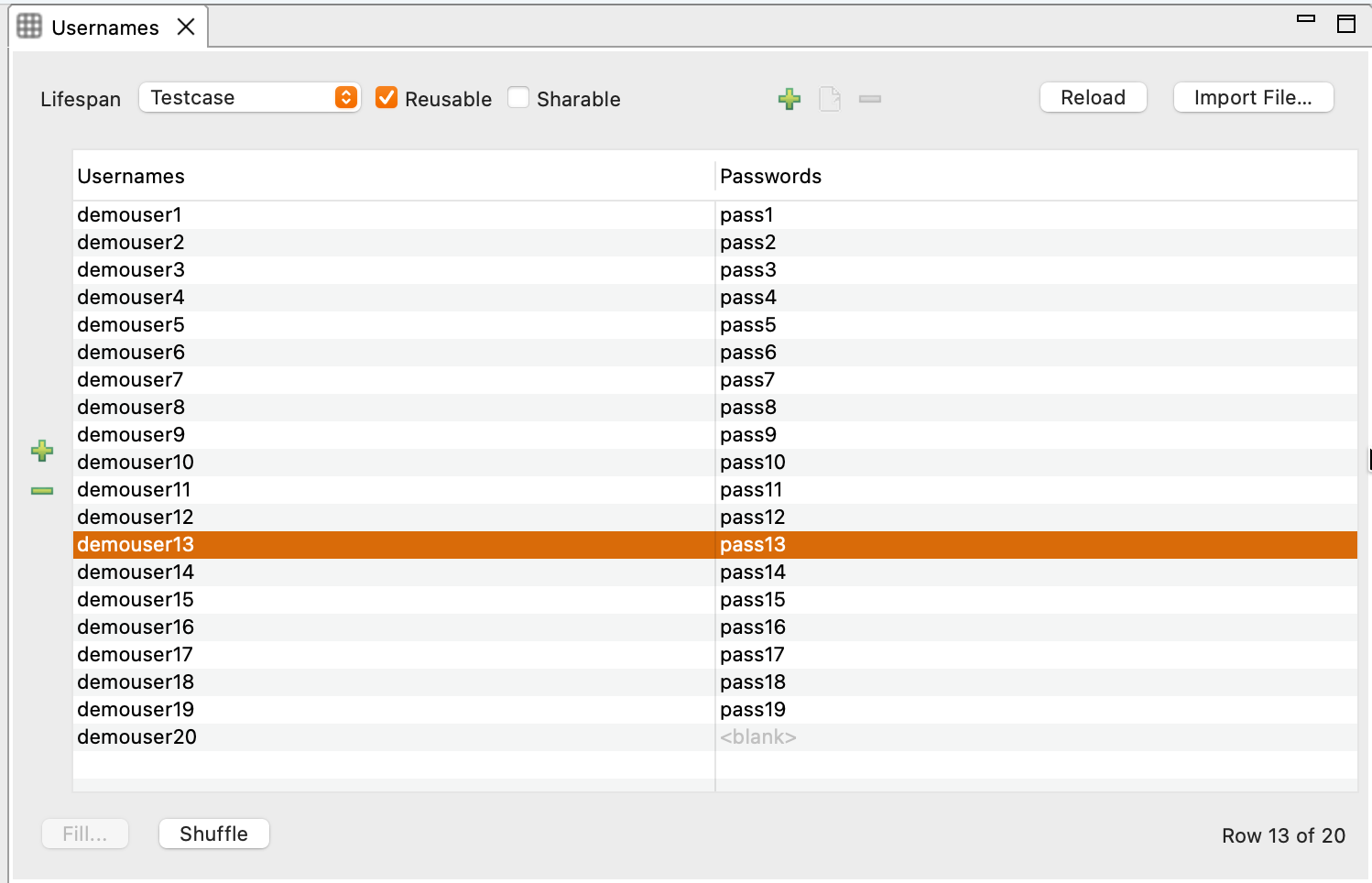Select the demouser5 cell
This screenshot has height=883, width=1372.
tap(394, 325)
